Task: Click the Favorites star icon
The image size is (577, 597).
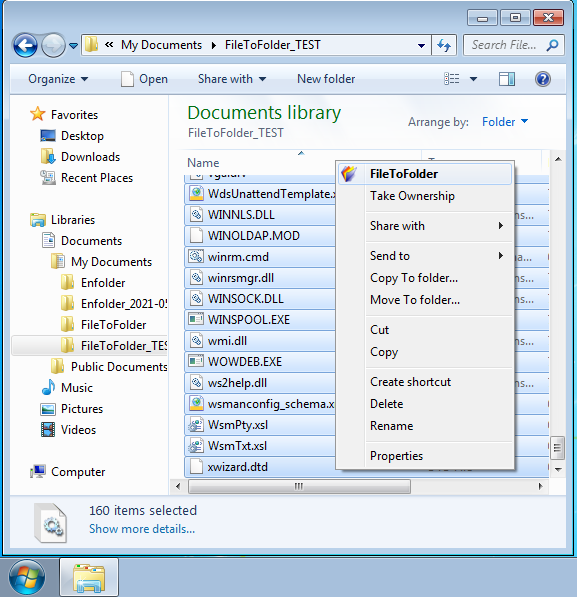Action: 38,114
